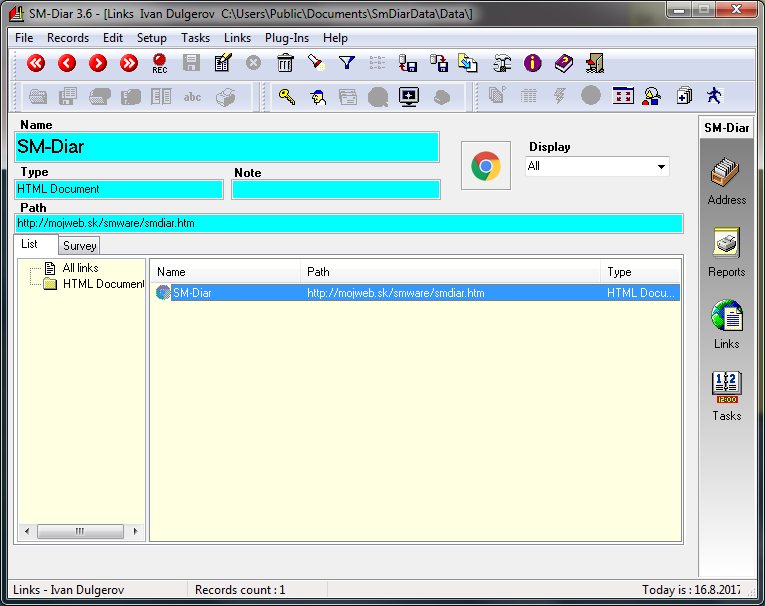The height and width of the screenshot is (606, 765).
Task: Click the pages with plus icon
Action: [684, 96]
